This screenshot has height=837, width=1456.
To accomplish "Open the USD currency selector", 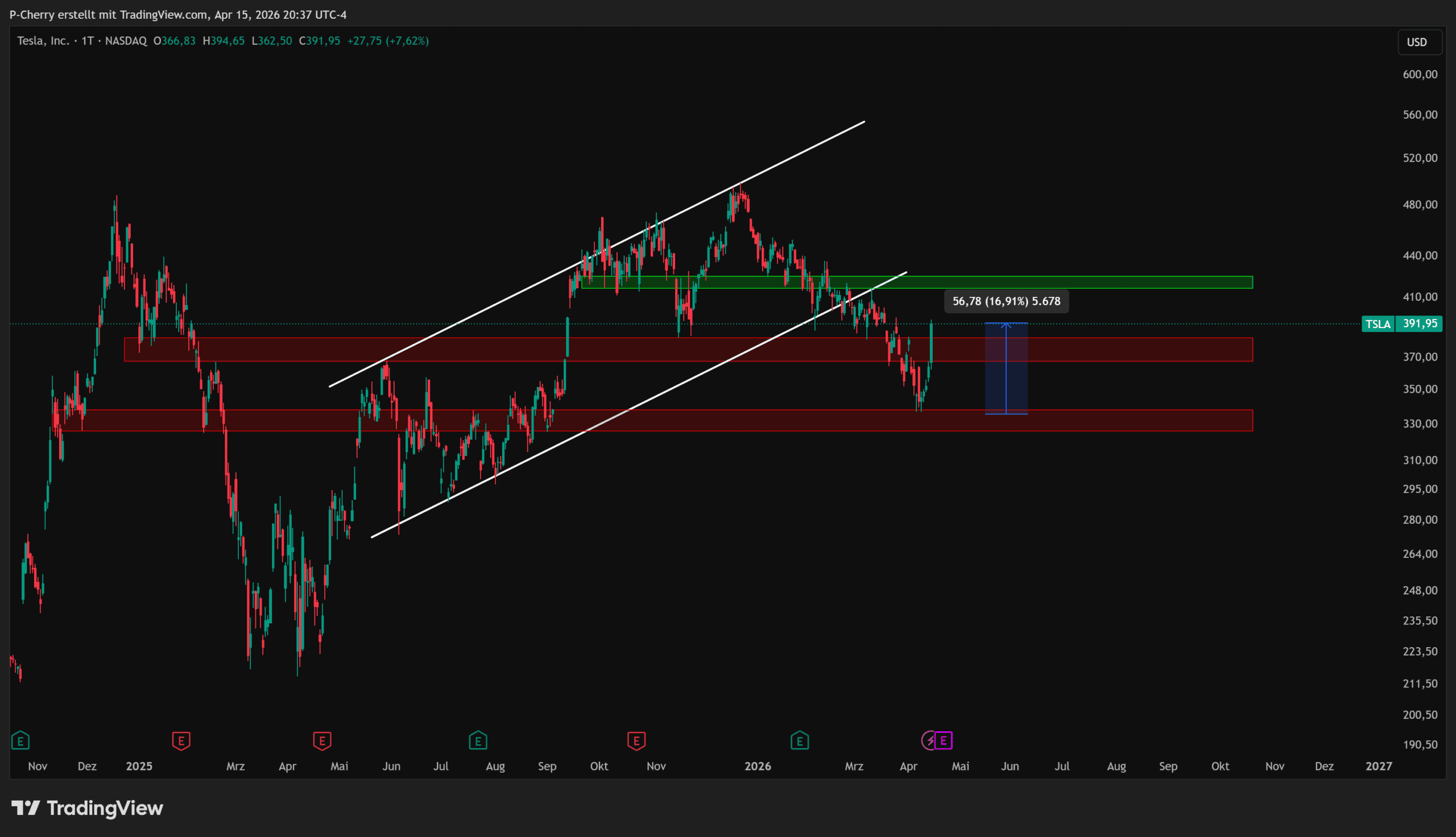I will coord(1419,42).
